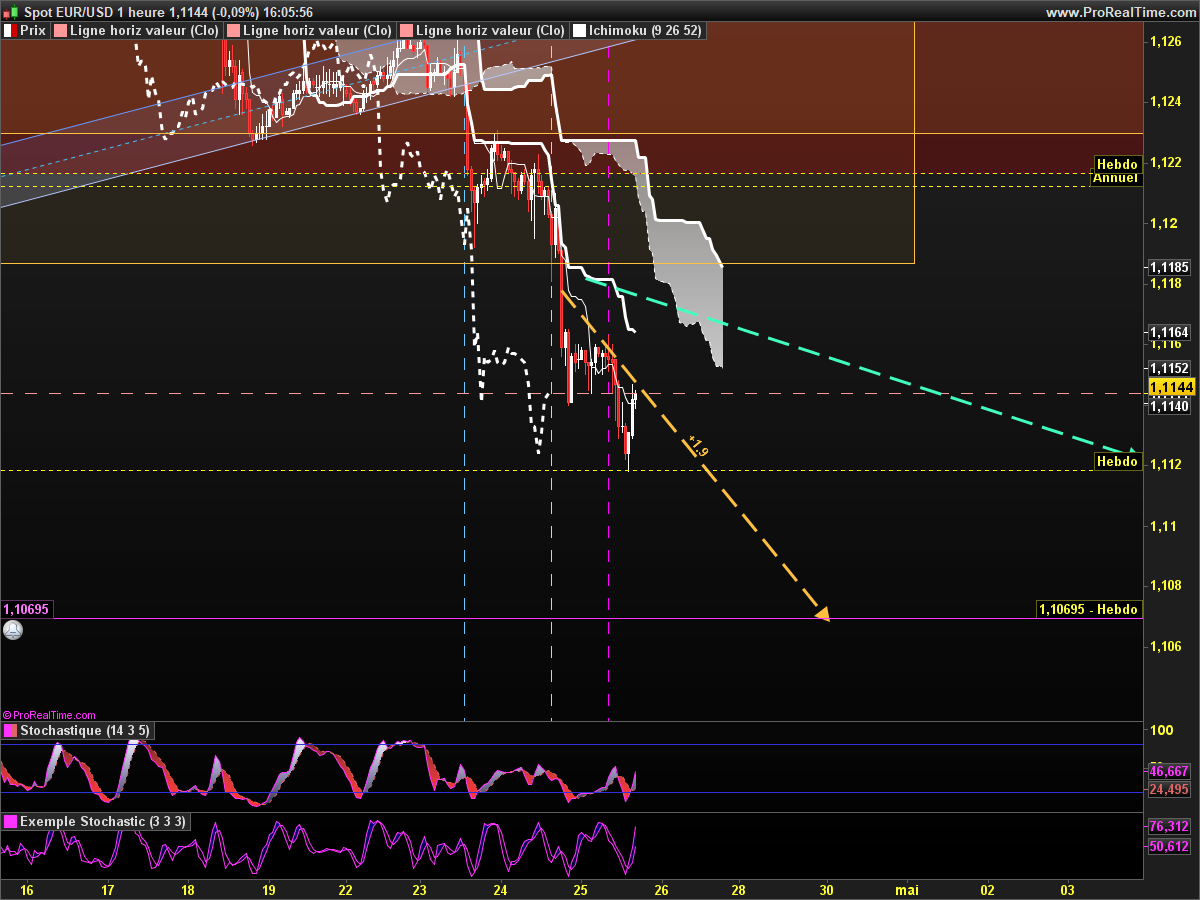1200x900 pixels.
Task: Click the 1,126 price scale label
Action: pos(1166,41)
